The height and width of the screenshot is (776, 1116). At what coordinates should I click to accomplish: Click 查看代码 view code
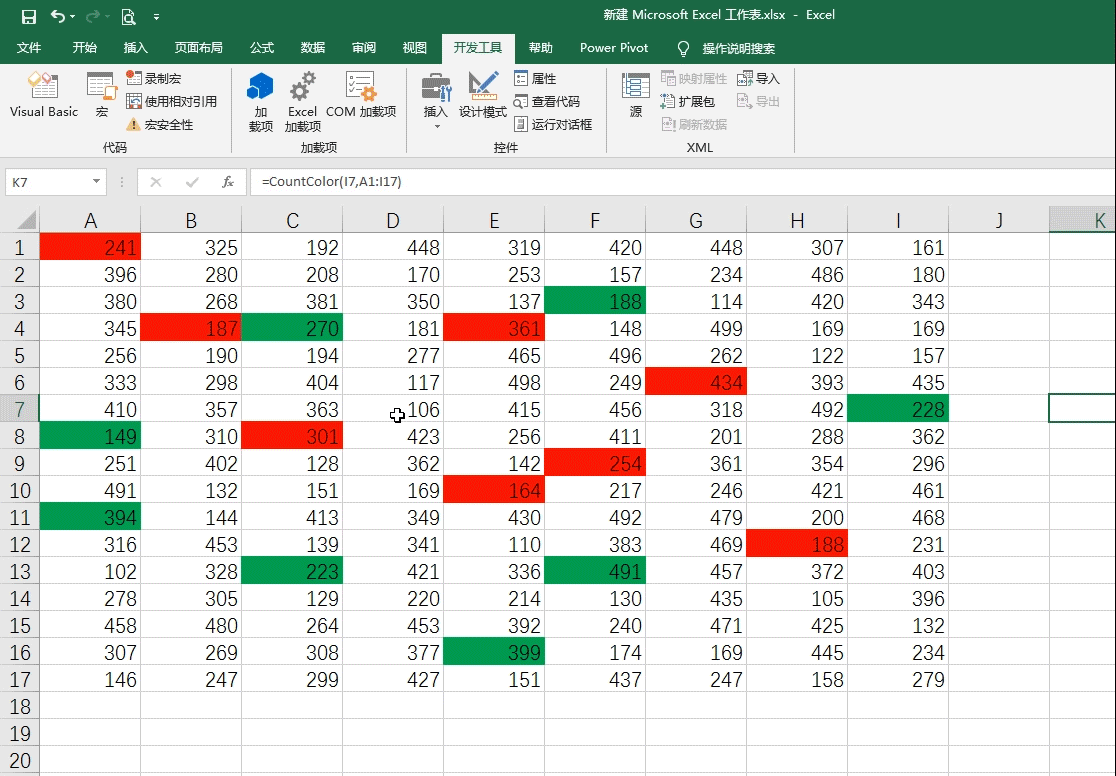pos(547,101)
